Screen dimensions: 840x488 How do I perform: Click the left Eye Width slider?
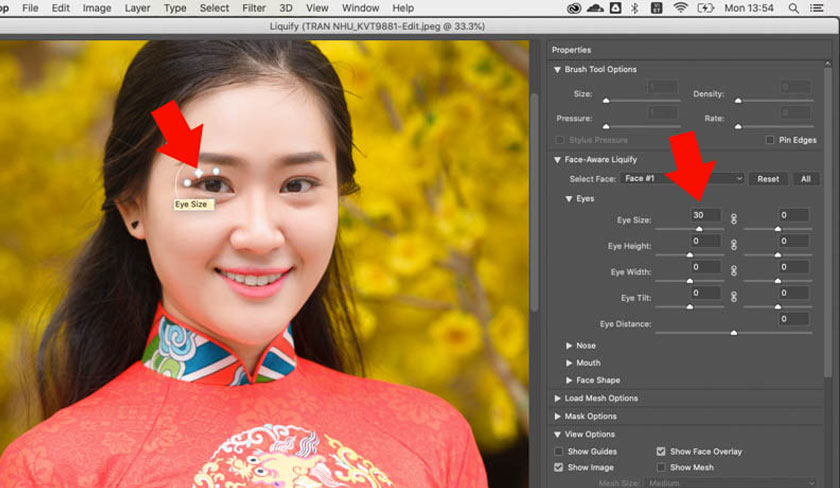689,281
